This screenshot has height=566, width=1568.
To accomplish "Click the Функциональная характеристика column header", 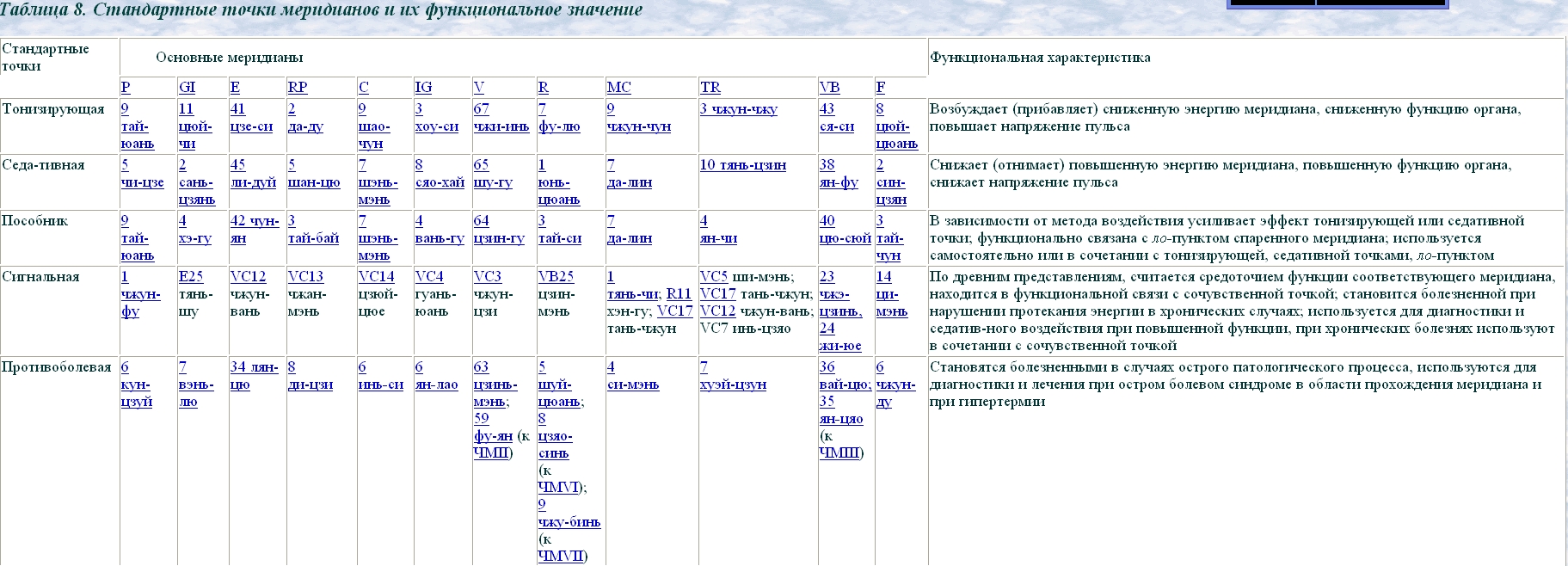I will point(1040,58).
